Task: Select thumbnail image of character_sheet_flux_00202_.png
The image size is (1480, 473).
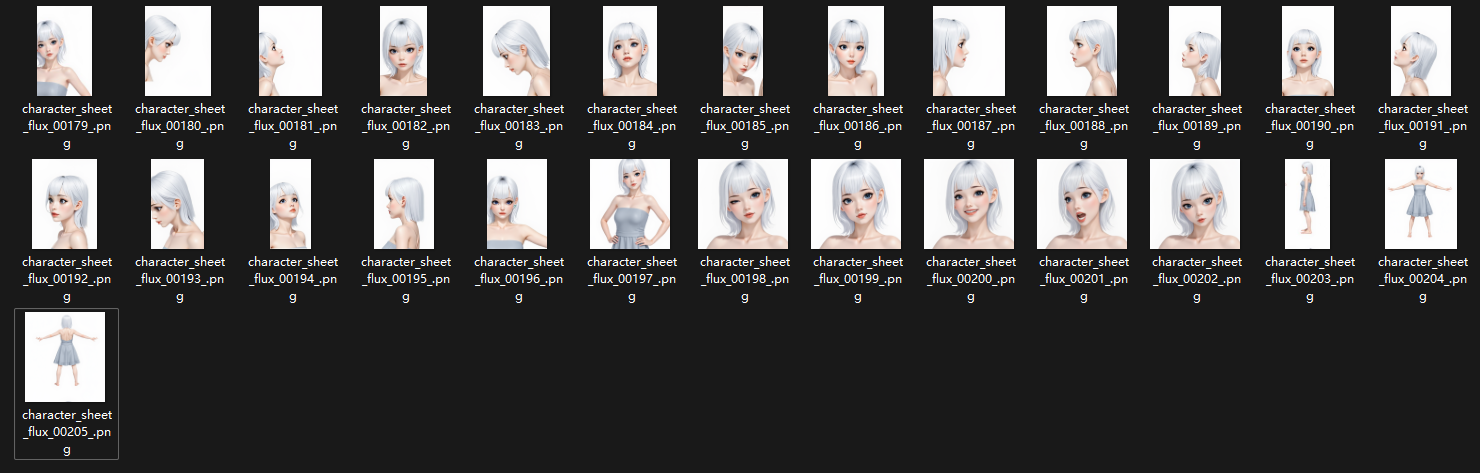Action: click(1196, 204)
